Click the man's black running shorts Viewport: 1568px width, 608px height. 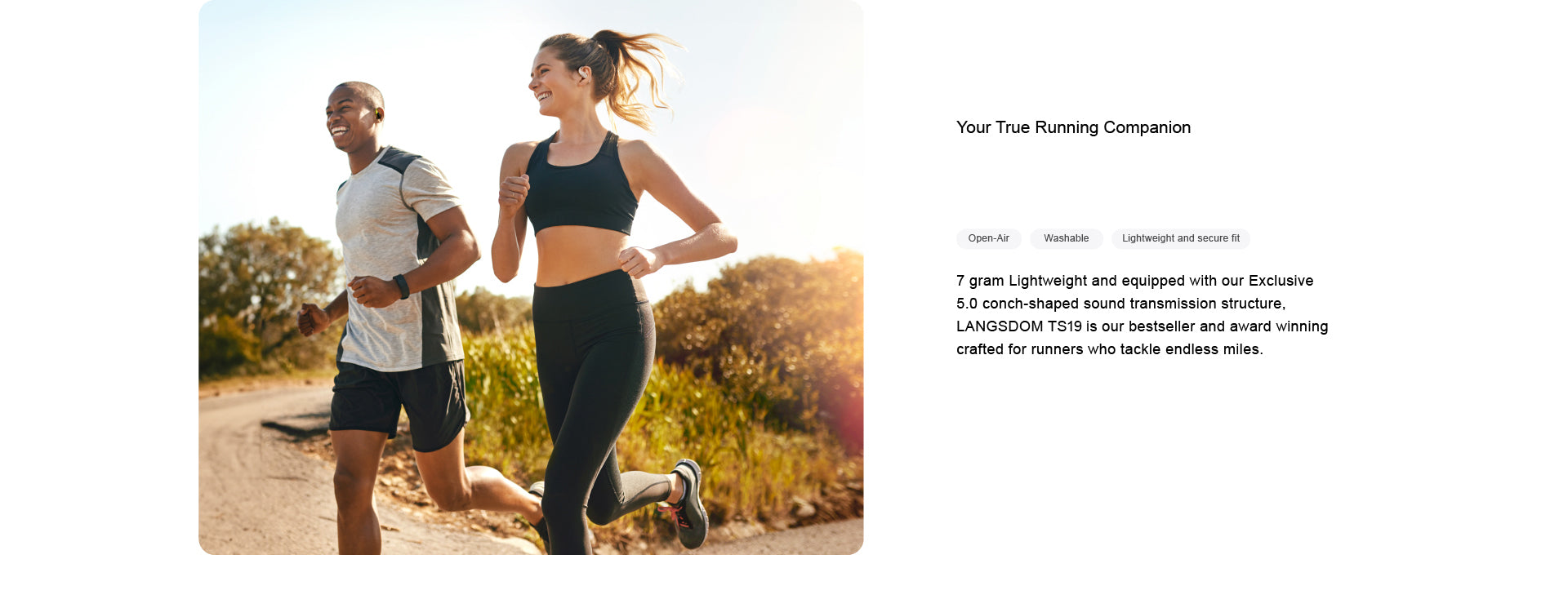coord(399,404)
